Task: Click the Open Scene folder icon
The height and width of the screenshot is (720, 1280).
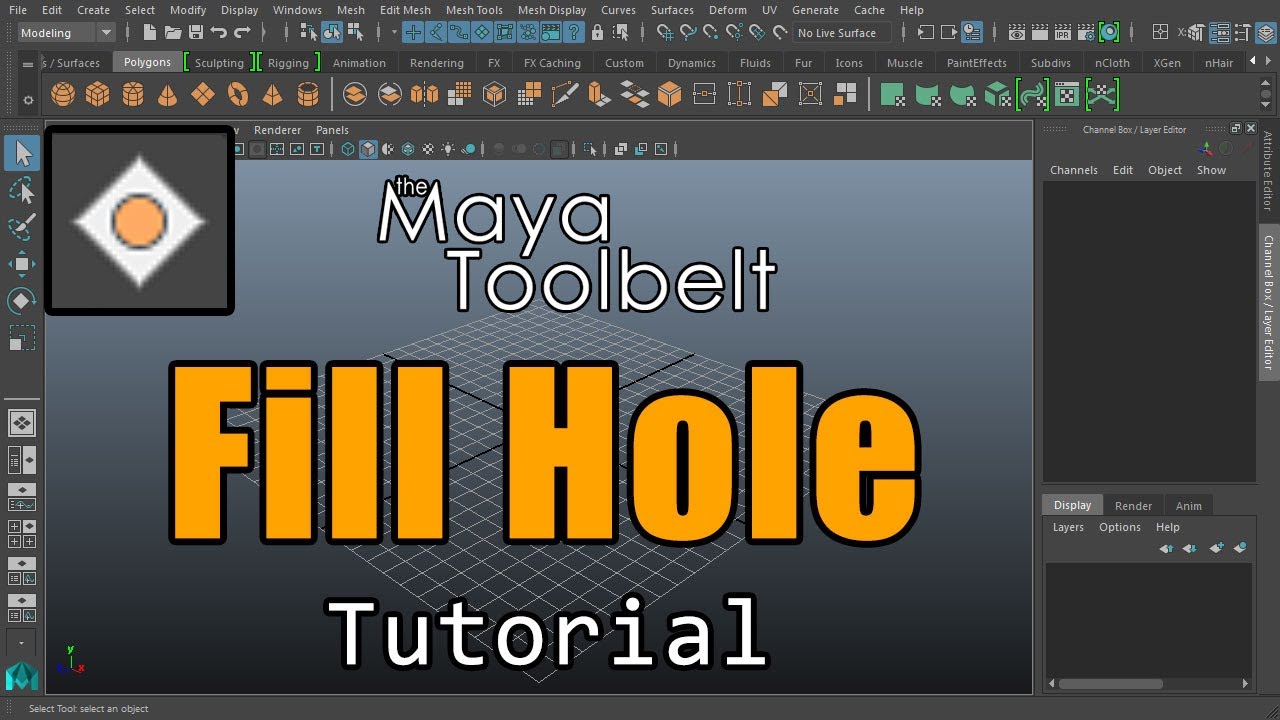Action: pos(173,33)
